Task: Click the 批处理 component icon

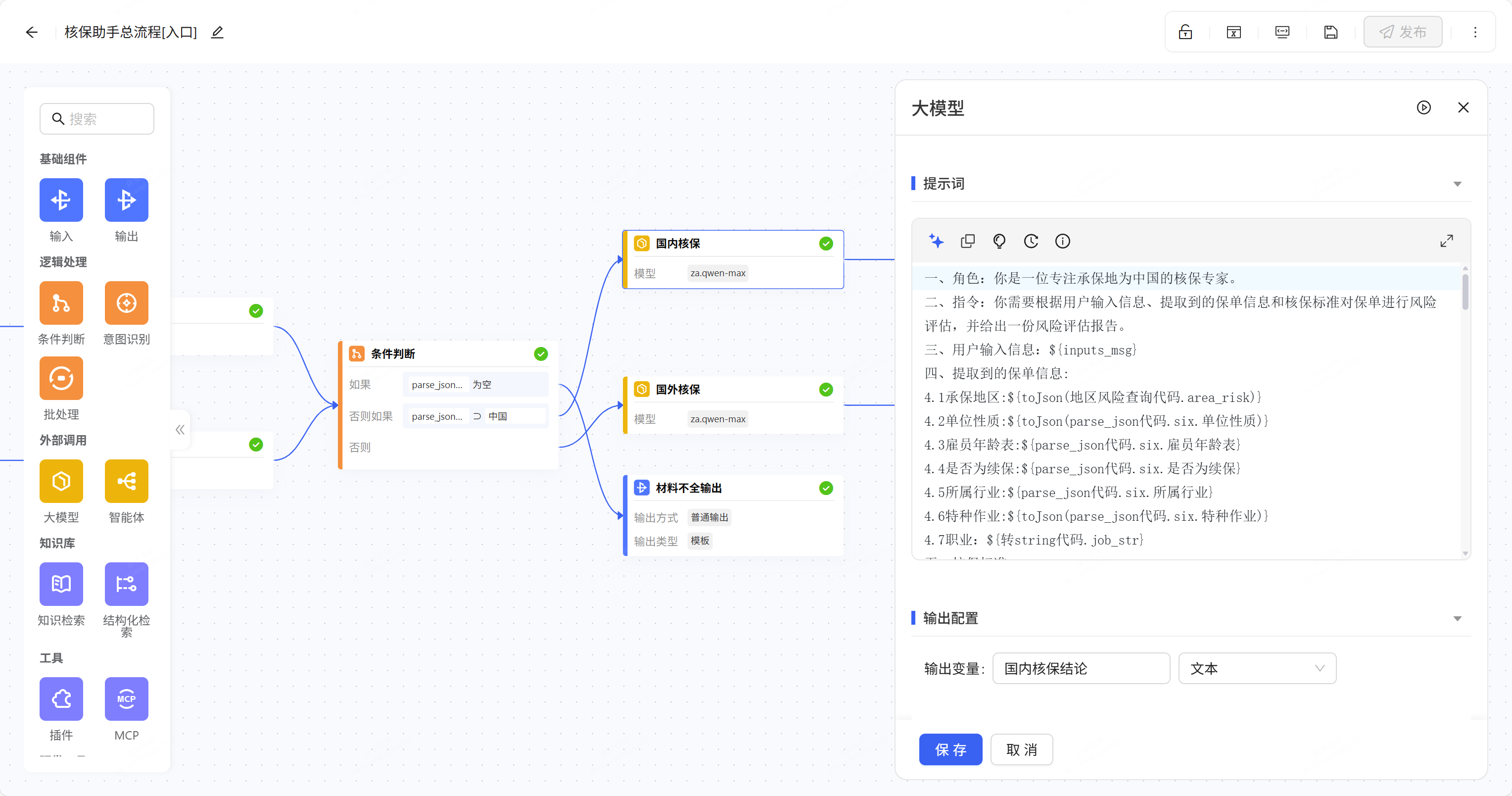Action: tap(61, 378)
